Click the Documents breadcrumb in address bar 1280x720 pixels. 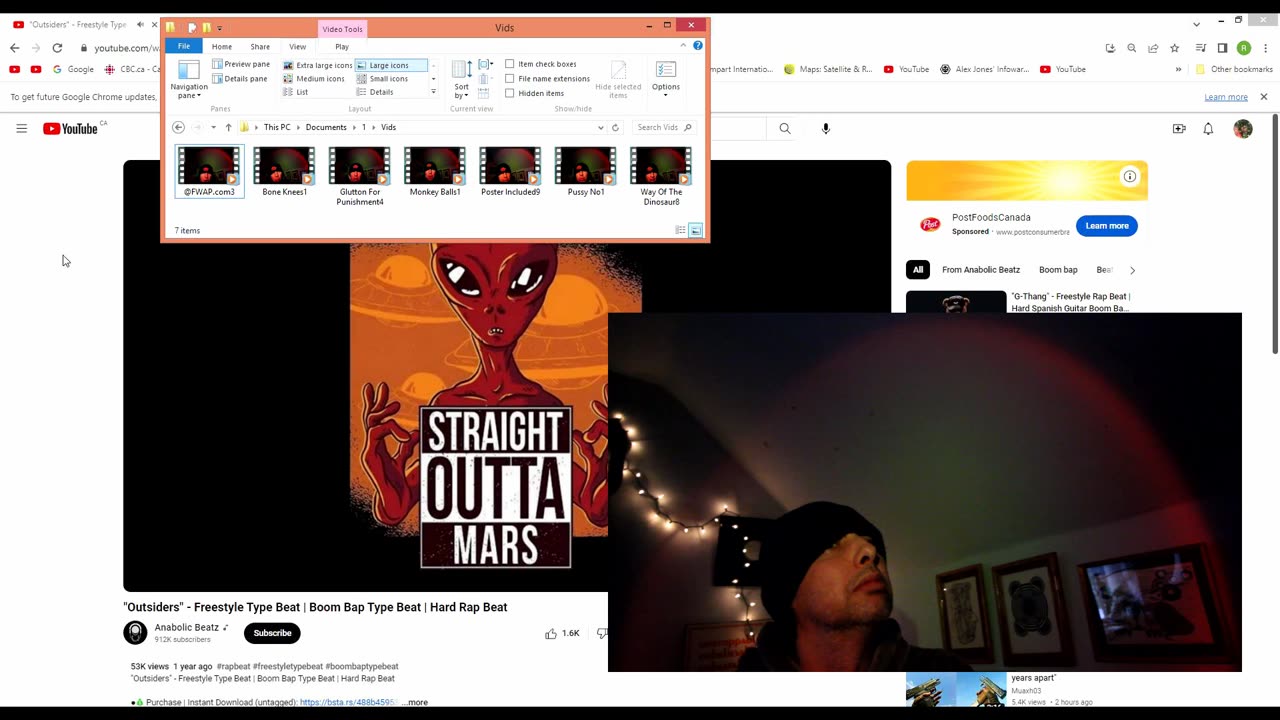click(x=326, y=127)
